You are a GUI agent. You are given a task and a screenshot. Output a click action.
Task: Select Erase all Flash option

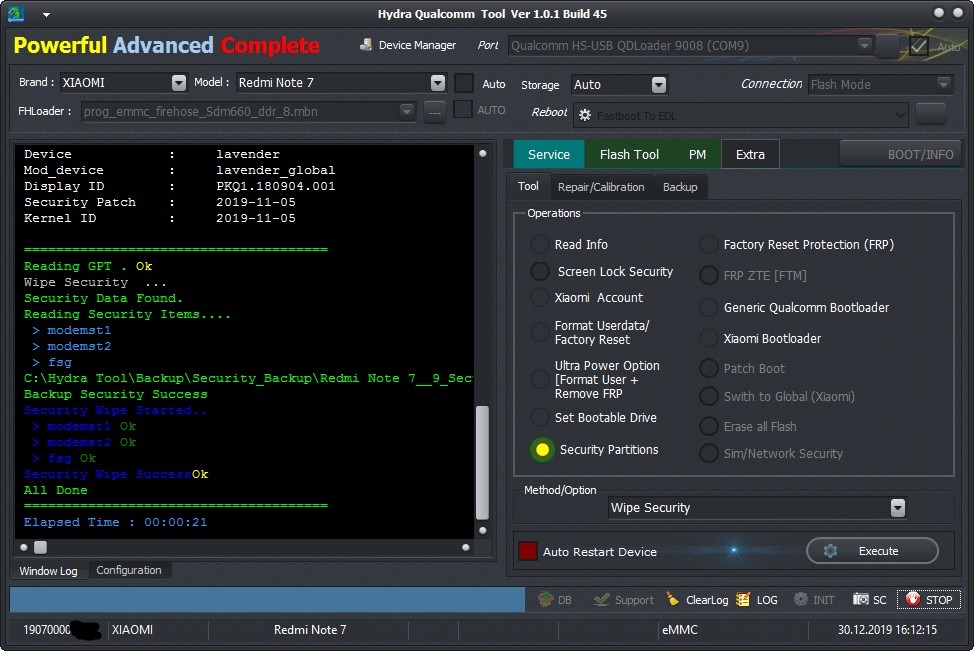(x=709, y=426)
